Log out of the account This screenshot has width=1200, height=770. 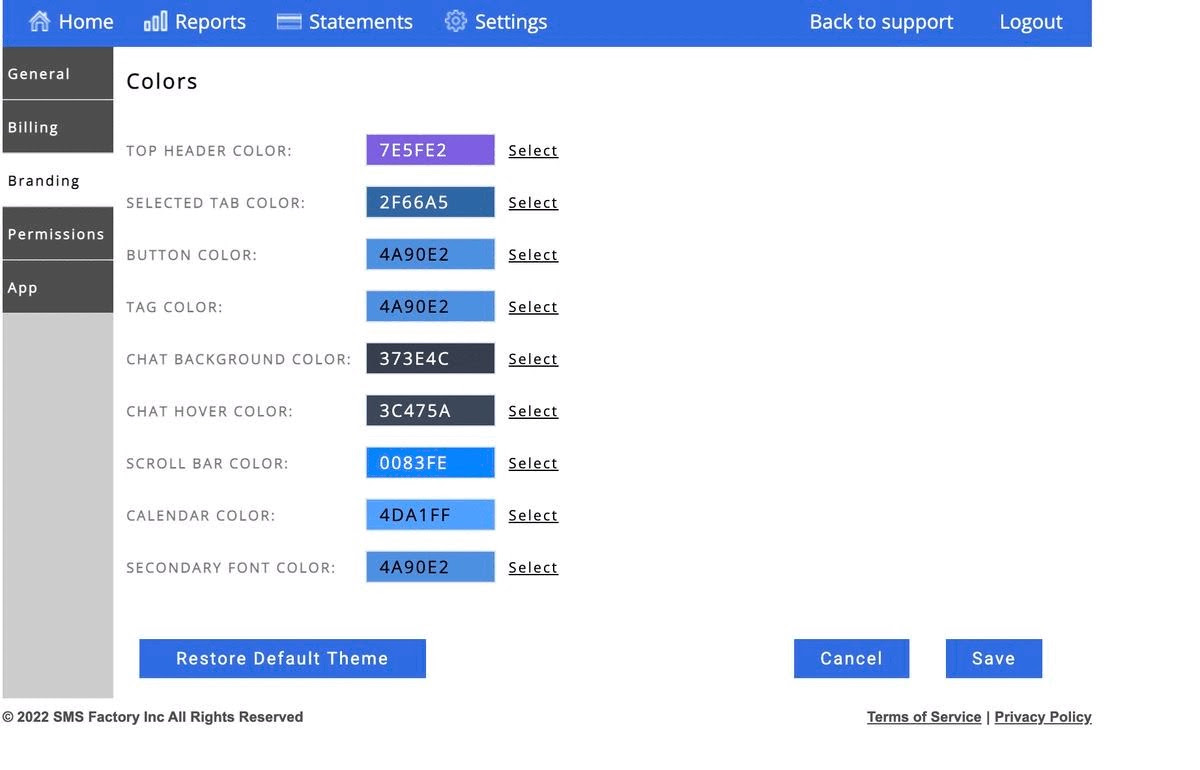click(1031, 21)
